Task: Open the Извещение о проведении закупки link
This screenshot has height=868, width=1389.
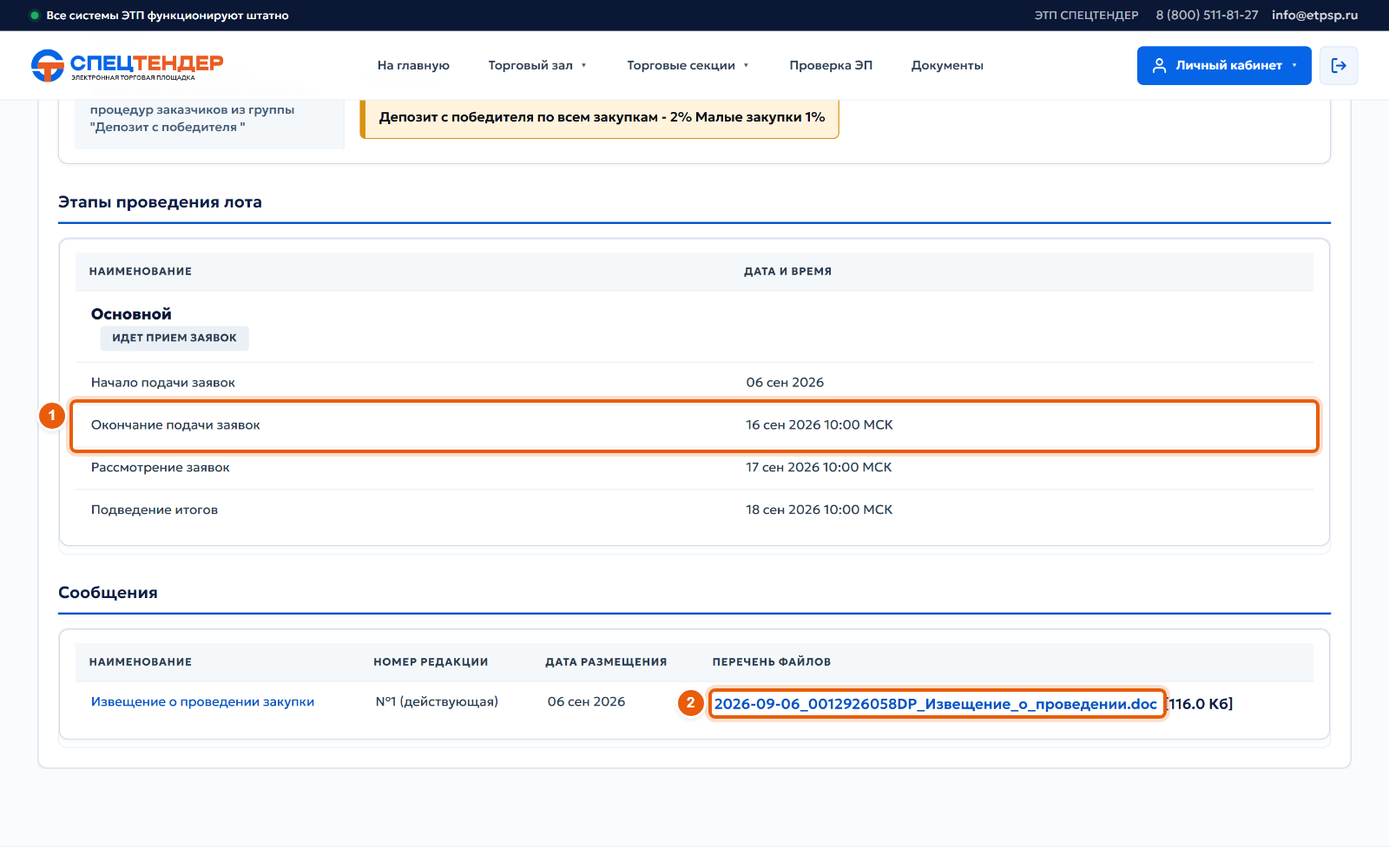Action: pos(202,702)
